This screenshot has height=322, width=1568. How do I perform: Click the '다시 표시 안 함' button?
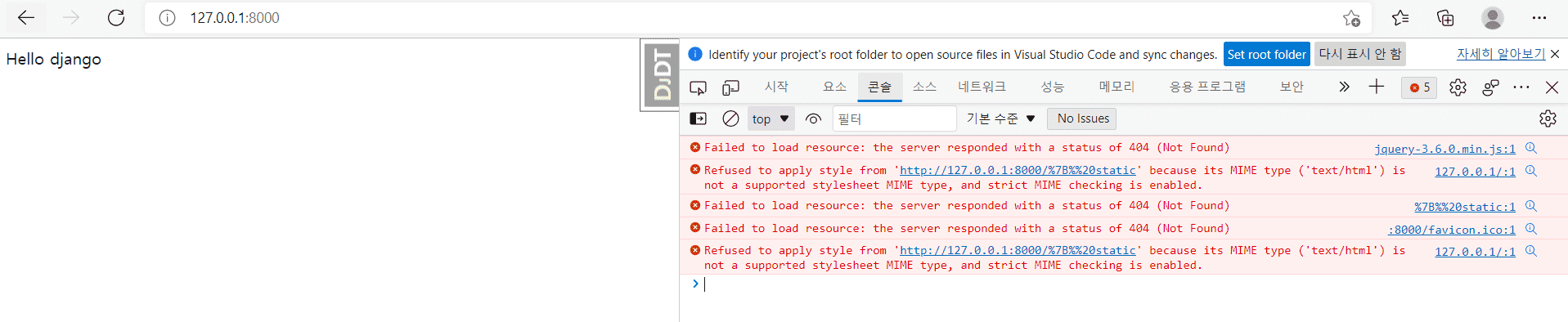[1360, 55]
